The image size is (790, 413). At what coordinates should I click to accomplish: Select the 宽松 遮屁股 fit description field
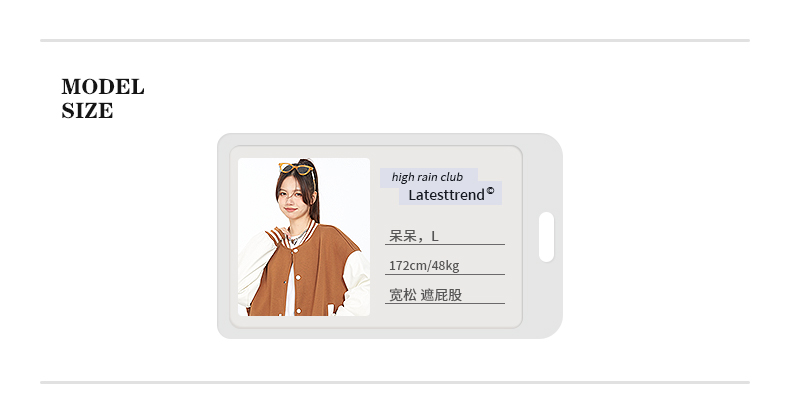coord(445,295)
